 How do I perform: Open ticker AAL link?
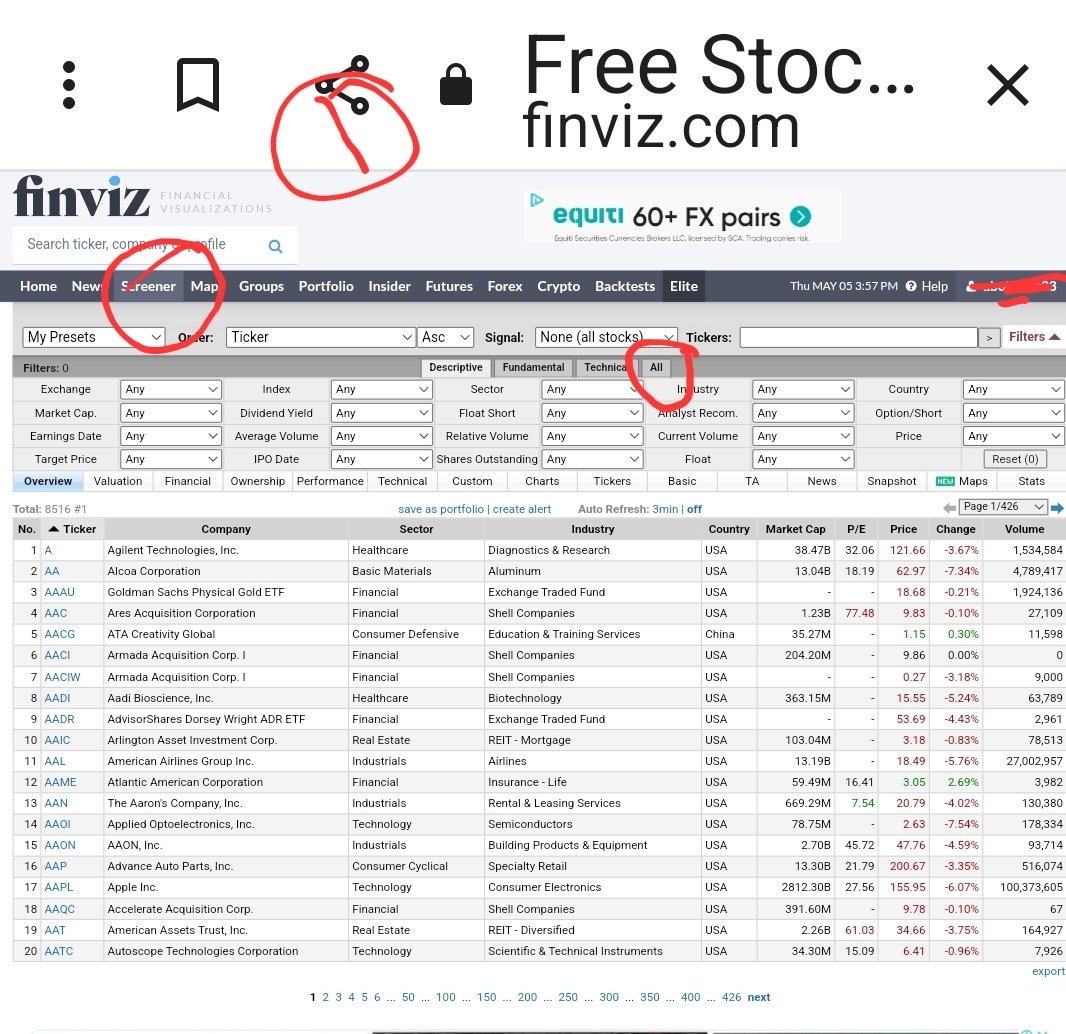pos(55,761)
